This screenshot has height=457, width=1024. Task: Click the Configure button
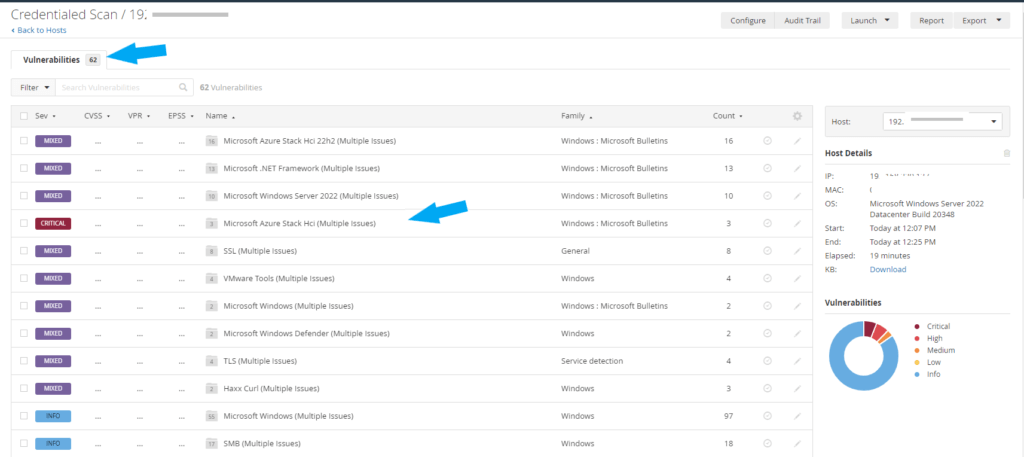748,20
